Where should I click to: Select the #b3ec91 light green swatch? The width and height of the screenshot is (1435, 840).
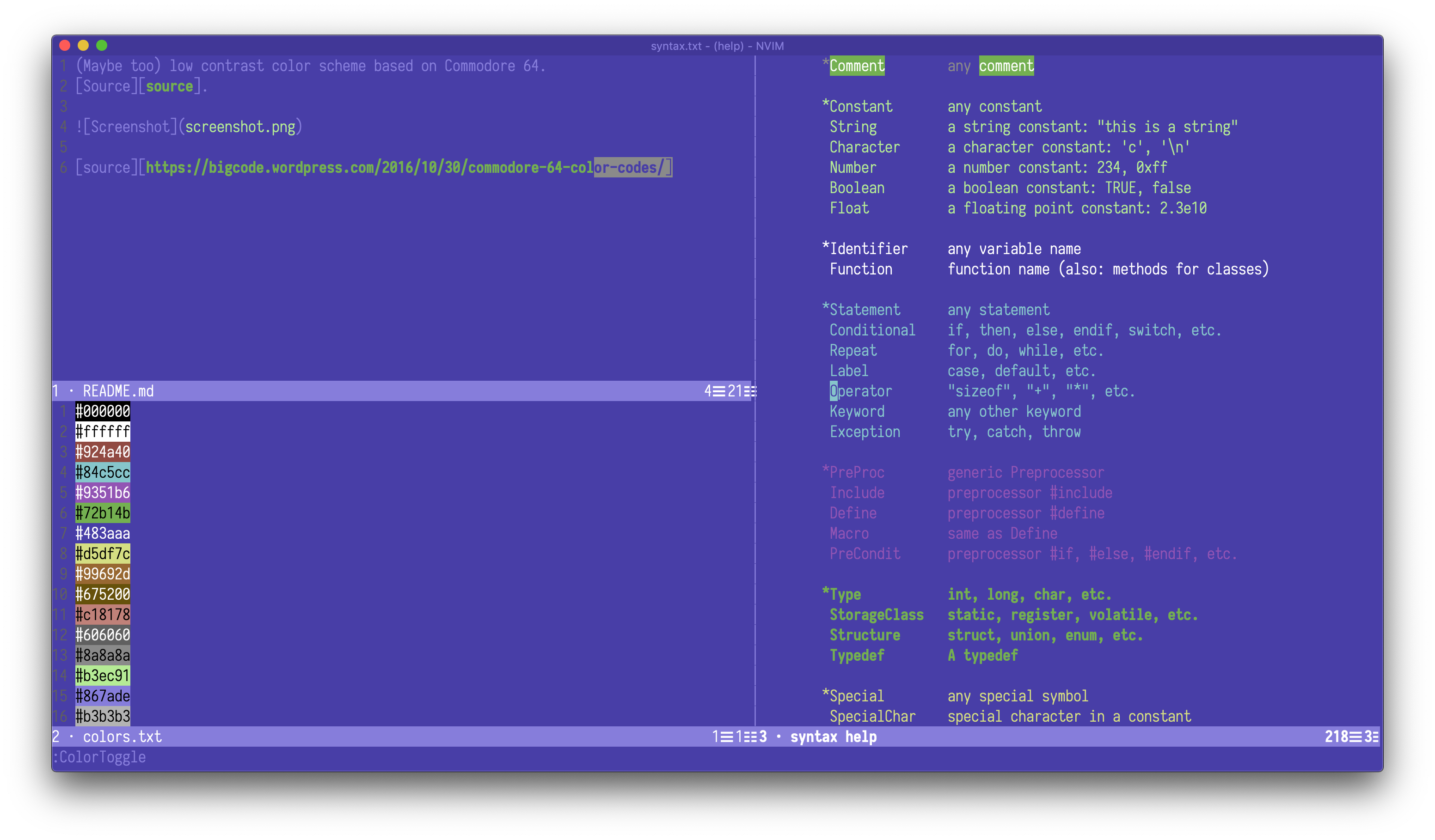[103, 676]
